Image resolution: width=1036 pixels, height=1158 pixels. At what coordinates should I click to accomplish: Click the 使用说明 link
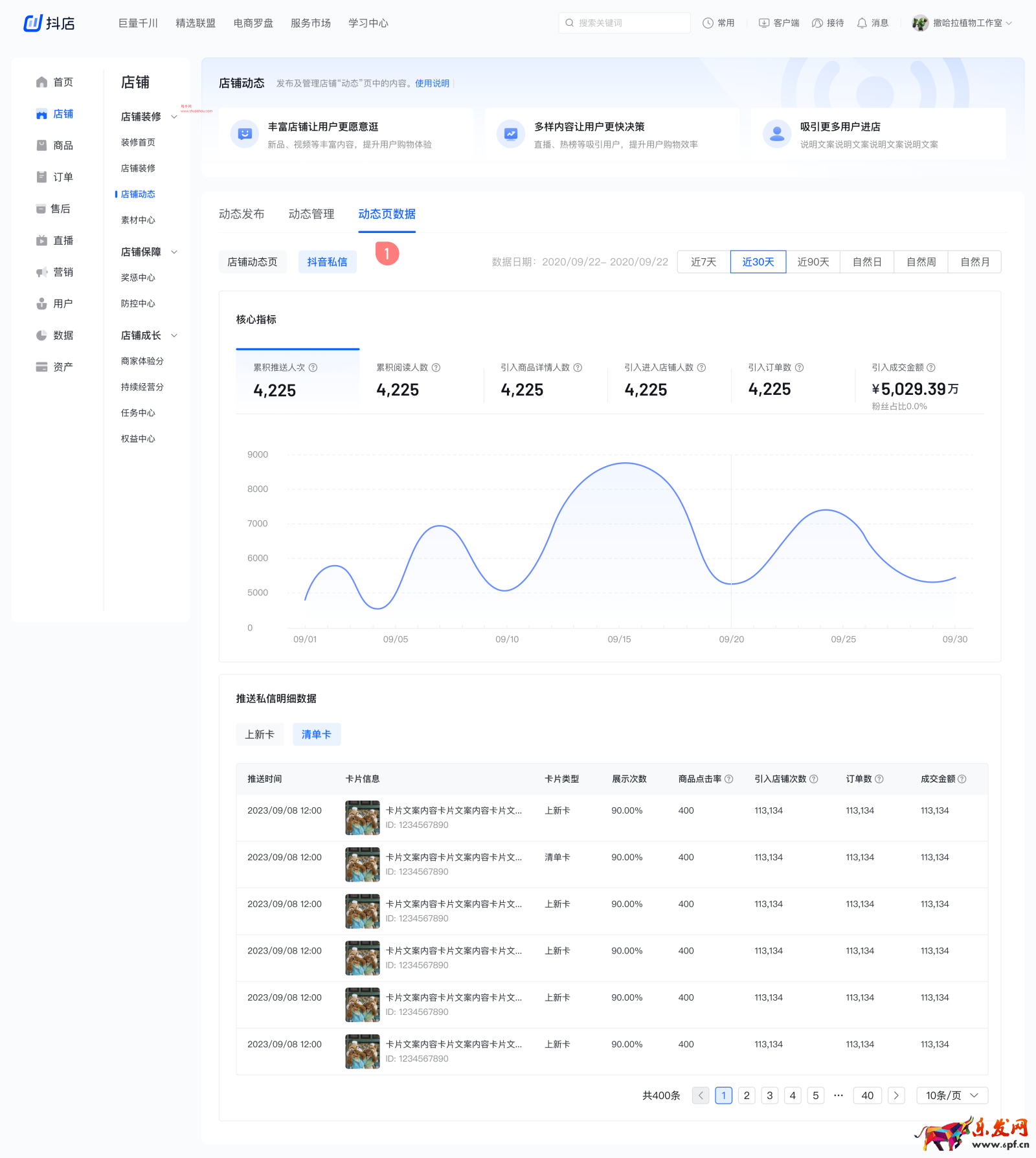(432, 84)
